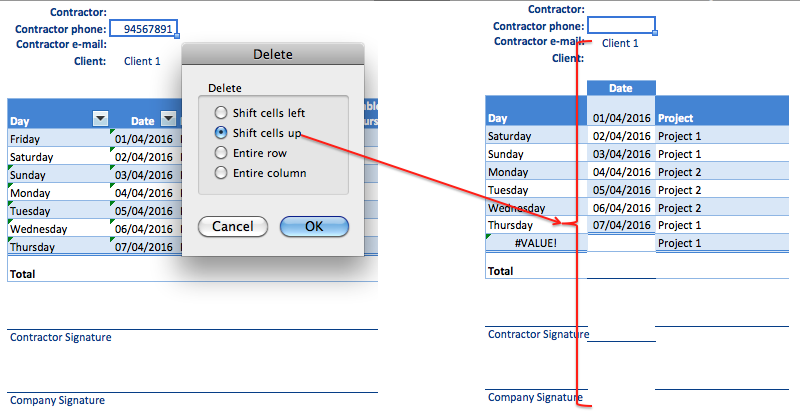Confirm the Delete dialog with OK

pyautogui.click(x=313, y=226)
